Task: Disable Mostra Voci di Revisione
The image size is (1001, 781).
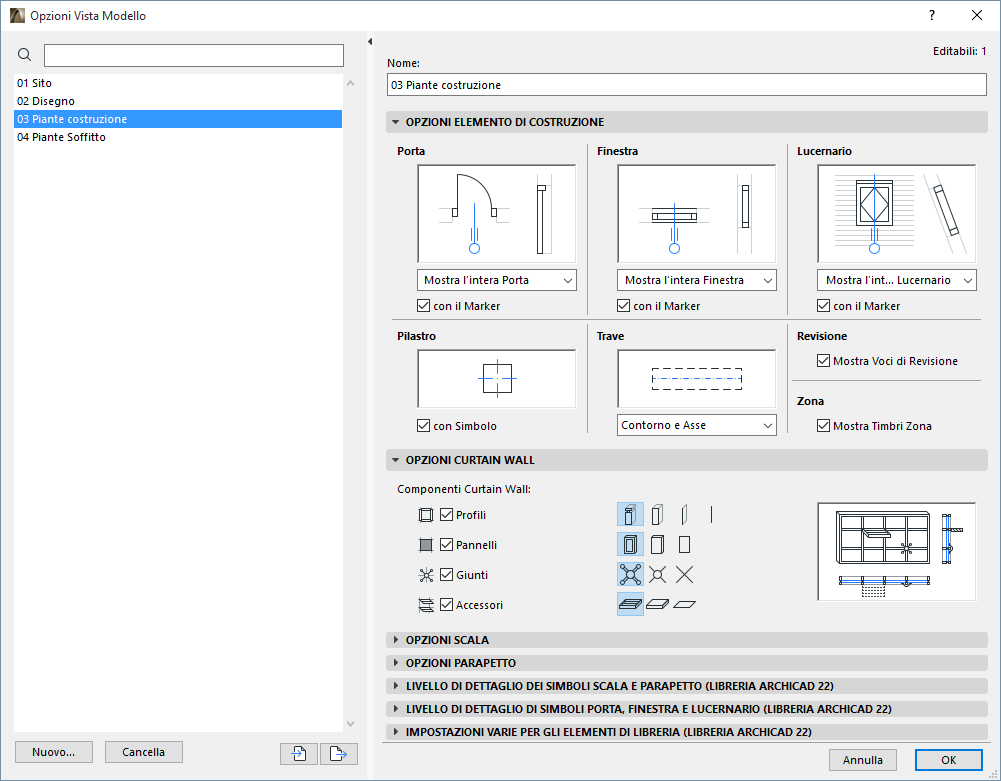Action: [823, 361]
